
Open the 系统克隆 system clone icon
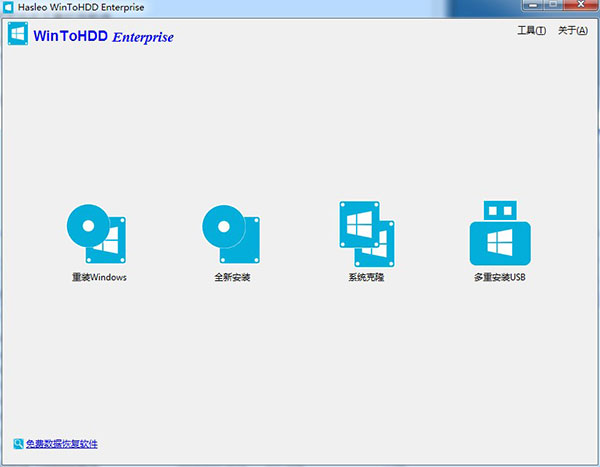pyautogui.click(x=367, y=234)
